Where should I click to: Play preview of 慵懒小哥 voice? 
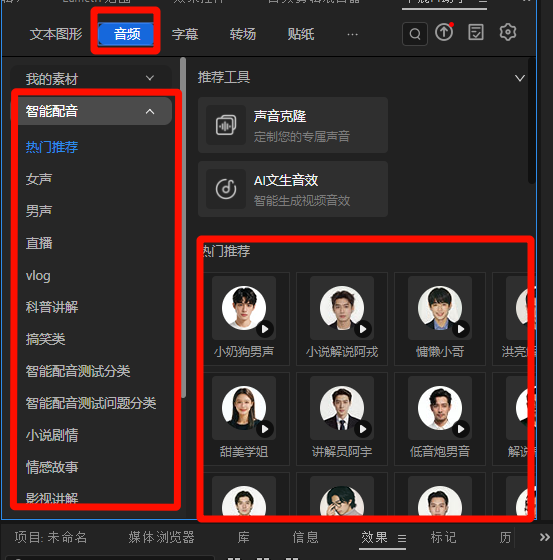(x=461, y=329)
